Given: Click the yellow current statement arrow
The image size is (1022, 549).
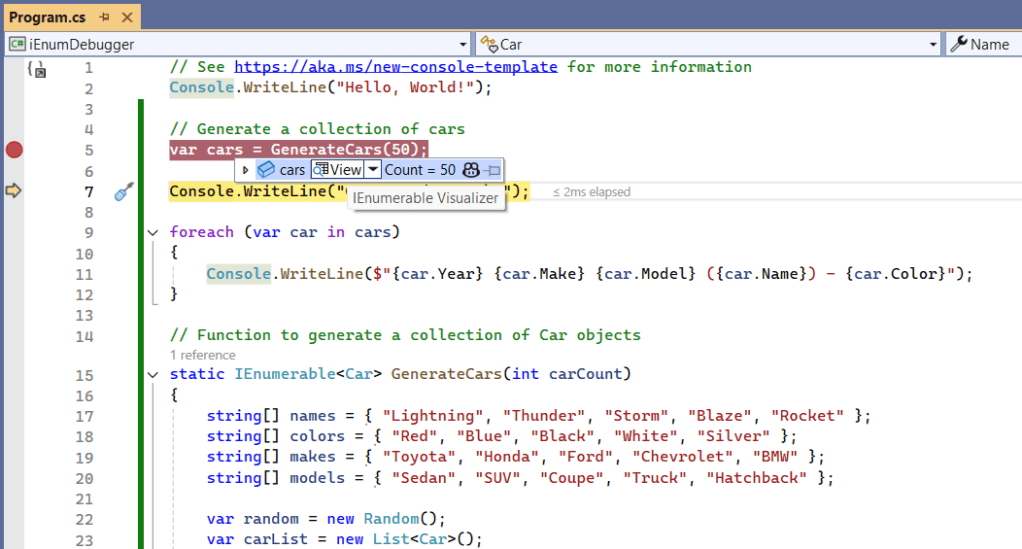Looking at the screenshot, I should pyautogui.click(x=14, y=191).
